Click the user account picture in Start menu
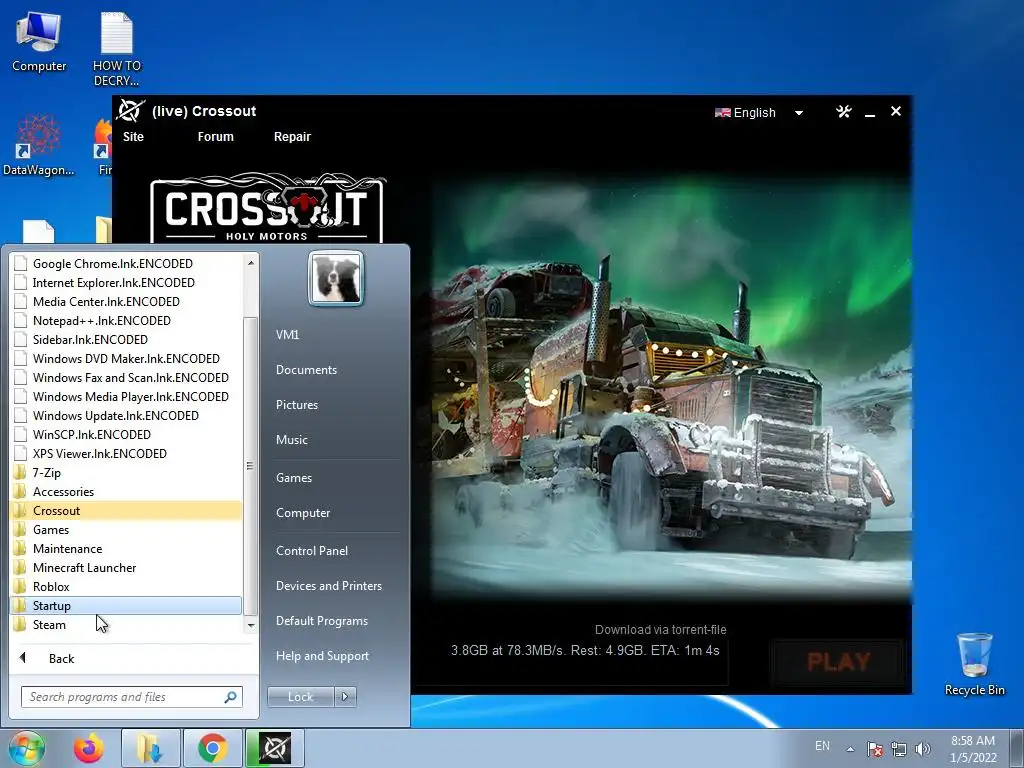 [x=336, y=278]
